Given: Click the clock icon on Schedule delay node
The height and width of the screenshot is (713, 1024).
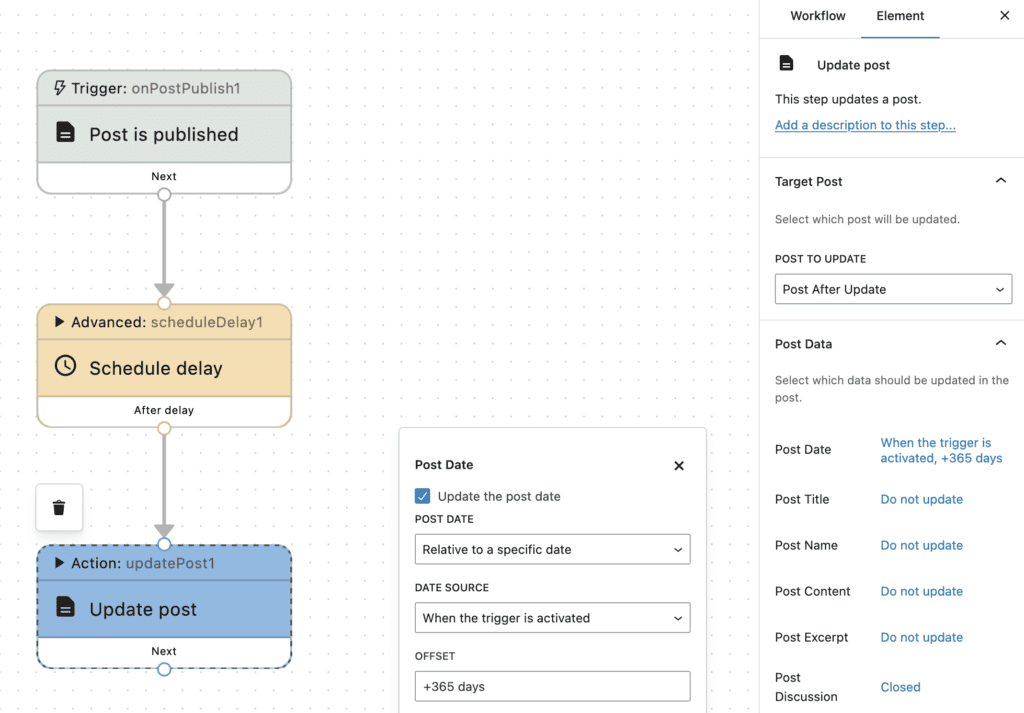Looking at the screenshot, I should (x=65, y=366).
